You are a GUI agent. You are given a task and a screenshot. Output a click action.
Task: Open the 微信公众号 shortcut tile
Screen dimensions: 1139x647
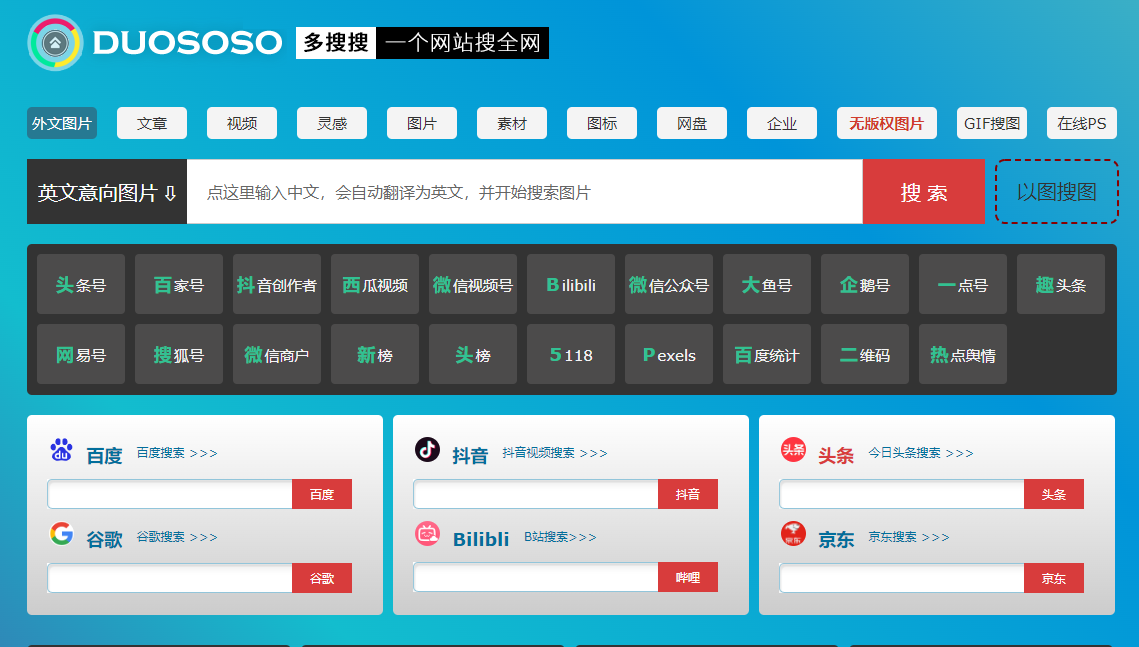pos(669,285)
